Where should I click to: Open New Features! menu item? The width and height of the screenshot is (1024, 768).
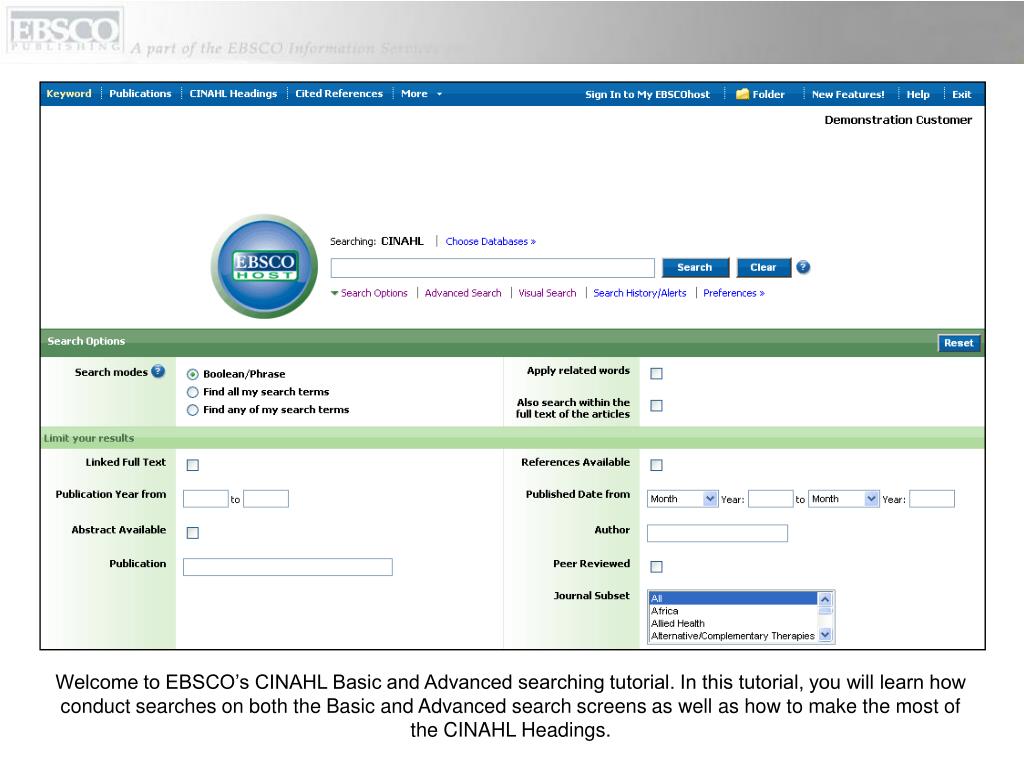coord(848,94)
